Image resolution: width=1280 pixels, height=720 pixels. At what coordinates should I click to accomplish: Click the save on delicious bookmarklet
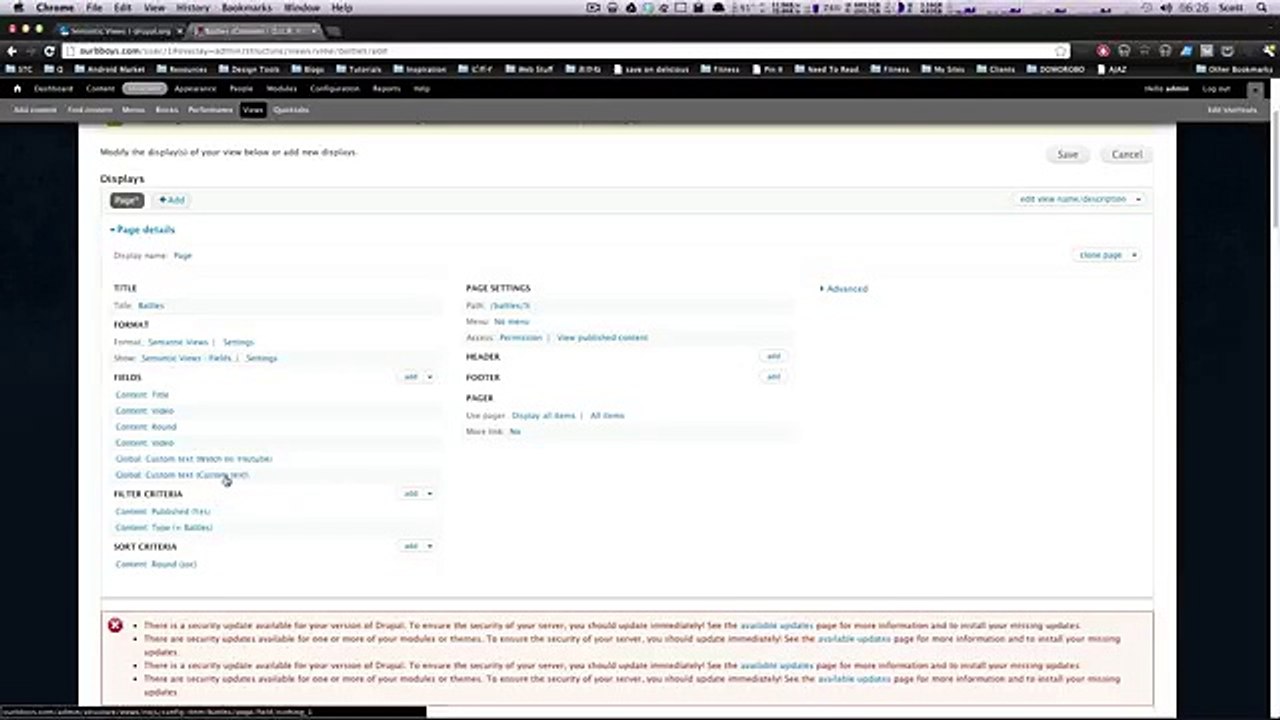click(x=651, y=69)
